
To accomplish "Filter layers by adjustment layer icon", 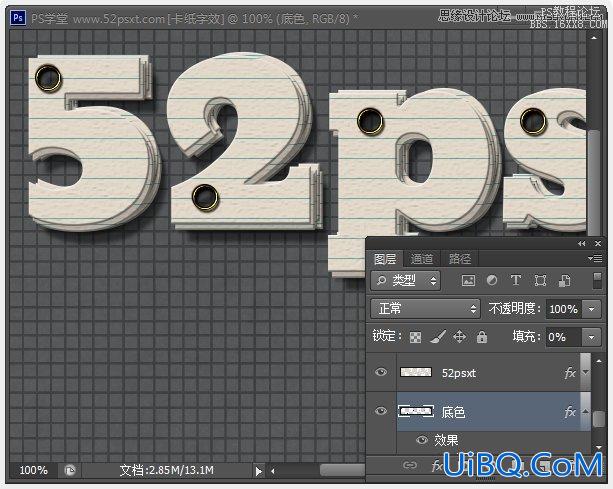I will [x=492, y=280].
